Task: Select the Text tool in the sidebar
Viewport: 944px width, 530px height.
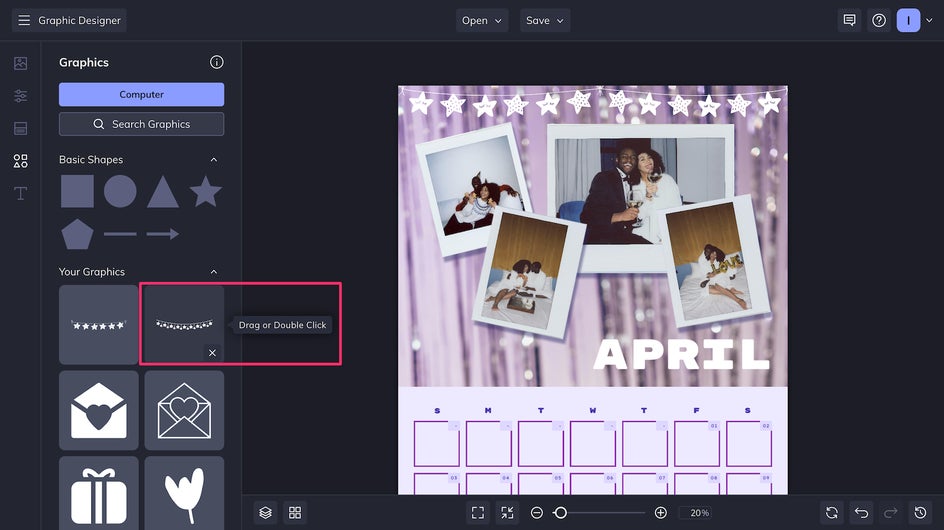Action: pos(20,193)
